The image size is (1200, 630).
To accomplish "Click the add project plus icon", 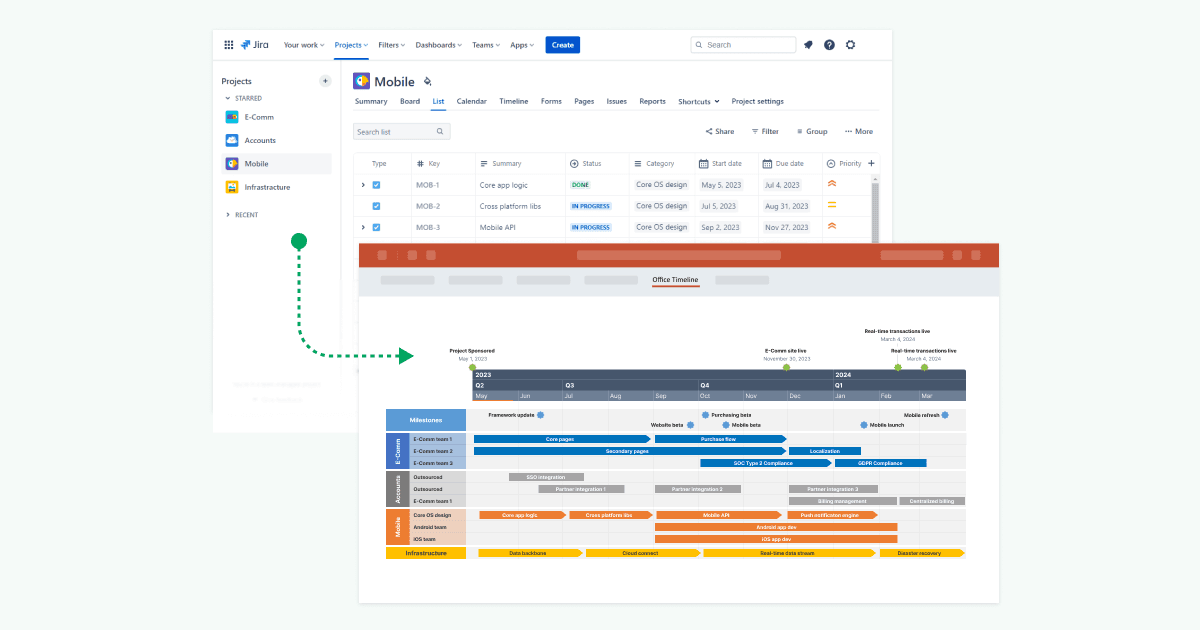I will coord(326,81).
